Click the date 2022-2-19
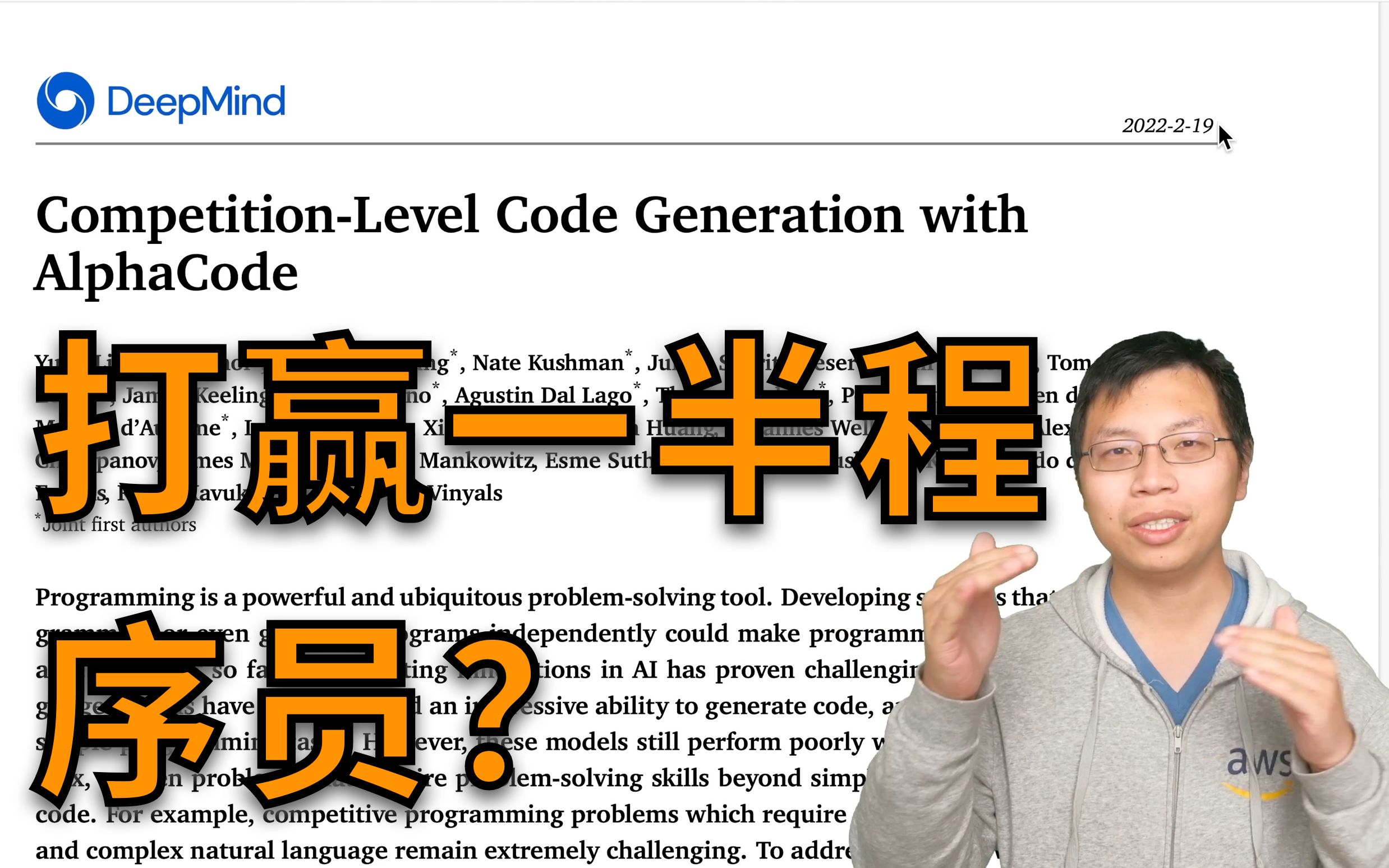The image size is (1389, 868). (x=1167, y=126)
